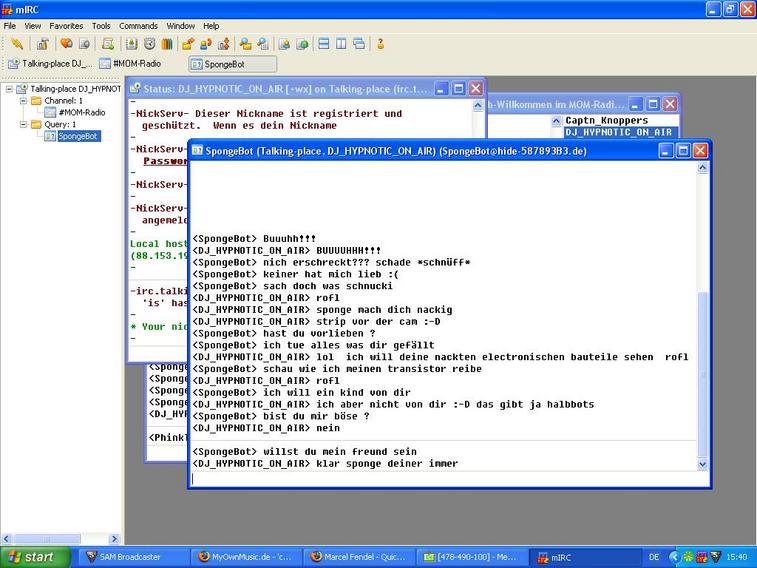This screenshot has height=568, width=757.
Task: Click the Tile Horizontal windows toolbar icon
Action: pyautogui.click(x=323, y=44)
